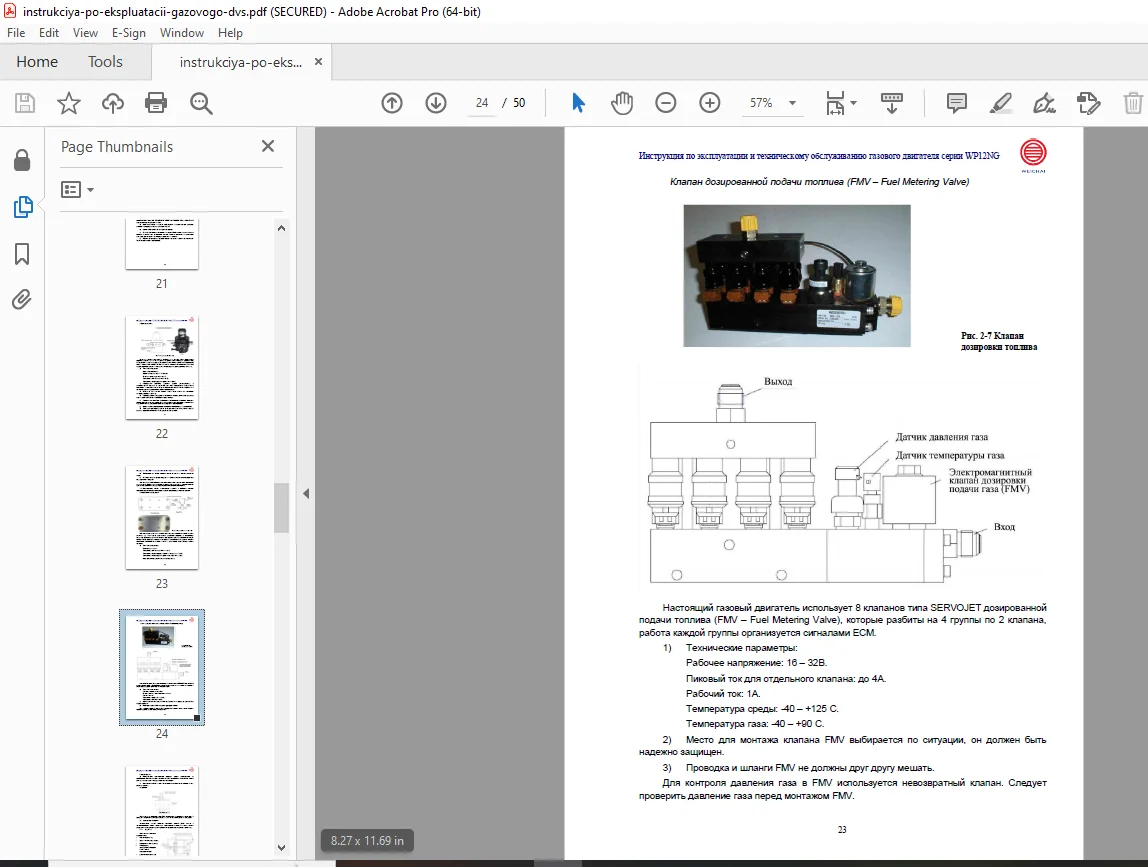Click the upload to cloud icon
The image size is (1148, 867).
click(x=113, y=103)
